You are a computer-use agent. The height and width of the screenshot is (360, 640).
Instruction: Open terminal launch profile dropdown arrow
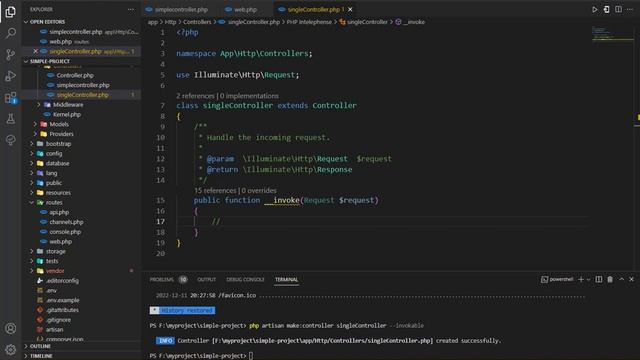coord(588,280)
